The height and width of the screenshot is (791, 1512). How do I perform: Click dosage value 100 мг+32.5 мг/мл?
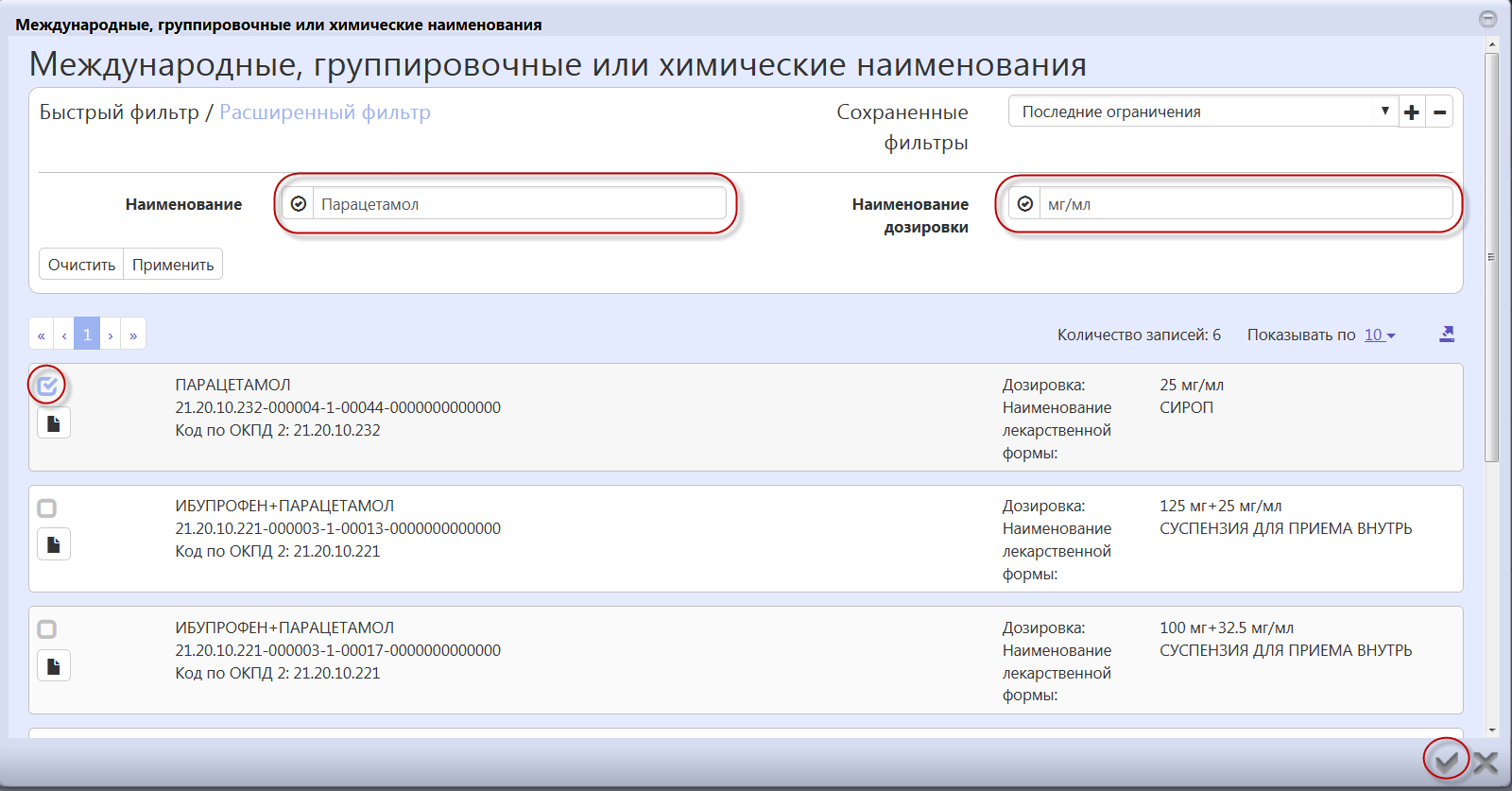point(1227,628)
